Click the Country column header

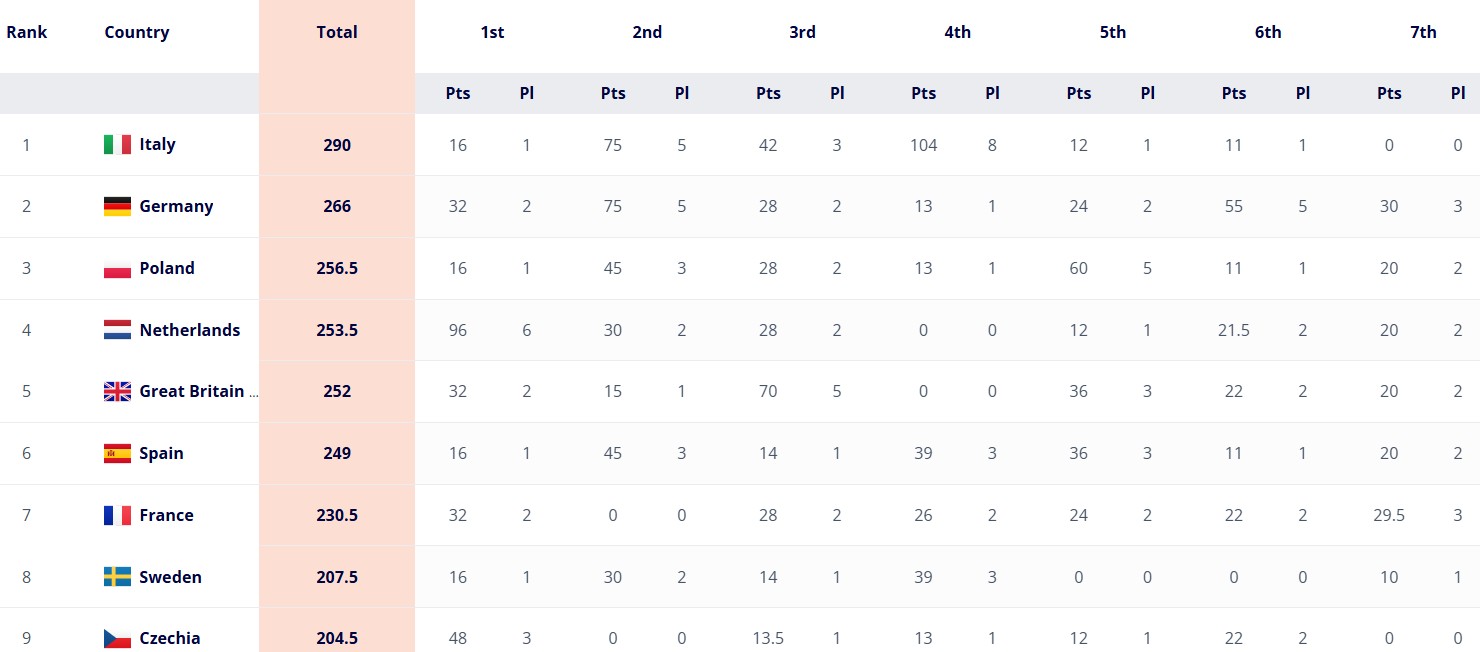pos(137,32)
